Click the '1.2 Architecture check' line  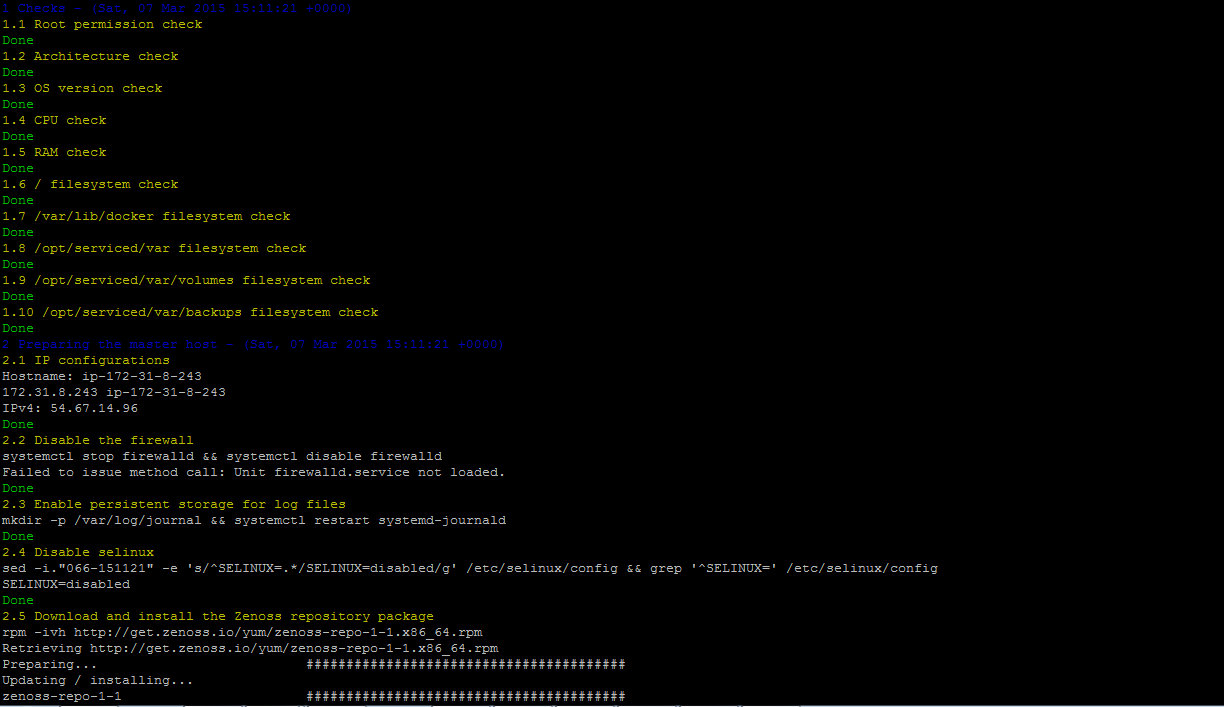(x=90, y=56)
